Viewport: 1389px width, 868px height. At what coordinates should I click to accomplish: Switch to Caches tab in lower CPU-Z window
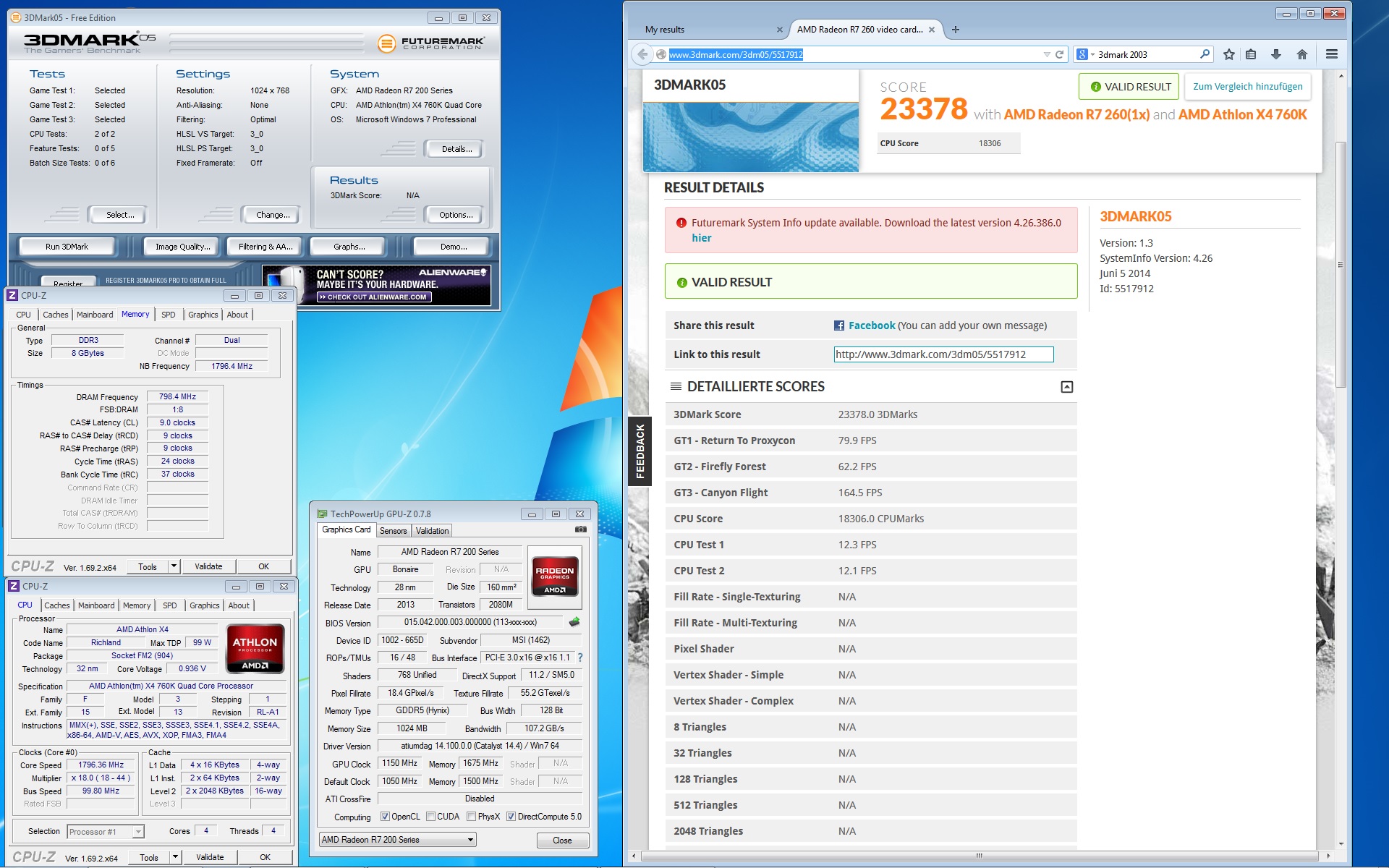56,605
